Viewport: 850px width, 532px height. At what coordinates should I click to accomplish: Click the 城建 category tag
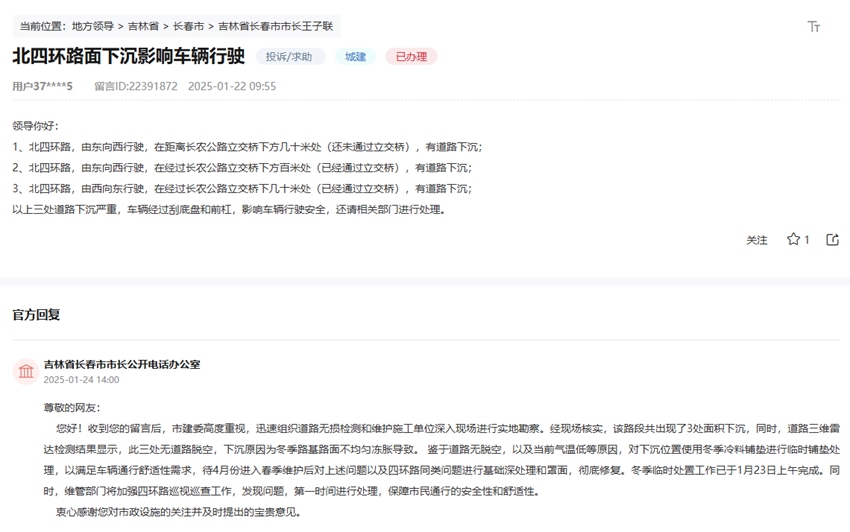pyautogui.click(x=355, y=57)
